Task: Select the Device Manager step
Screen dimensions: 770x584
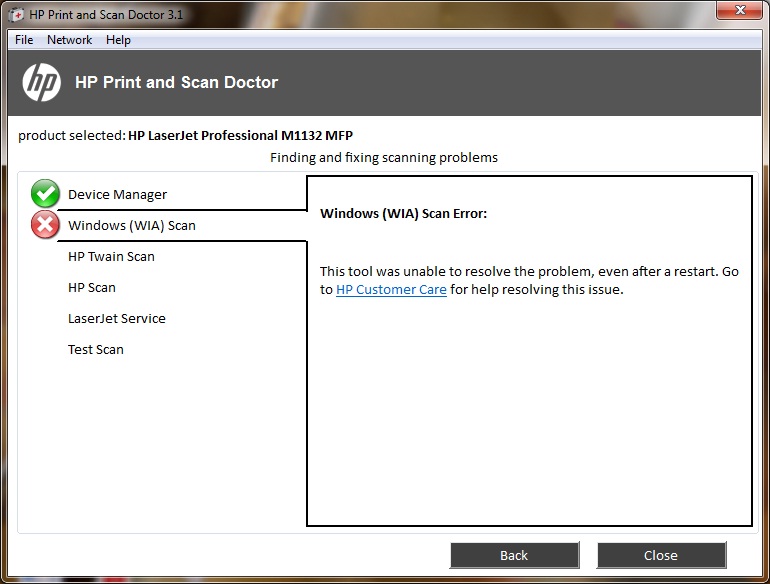Action: (x=117, y=195)
